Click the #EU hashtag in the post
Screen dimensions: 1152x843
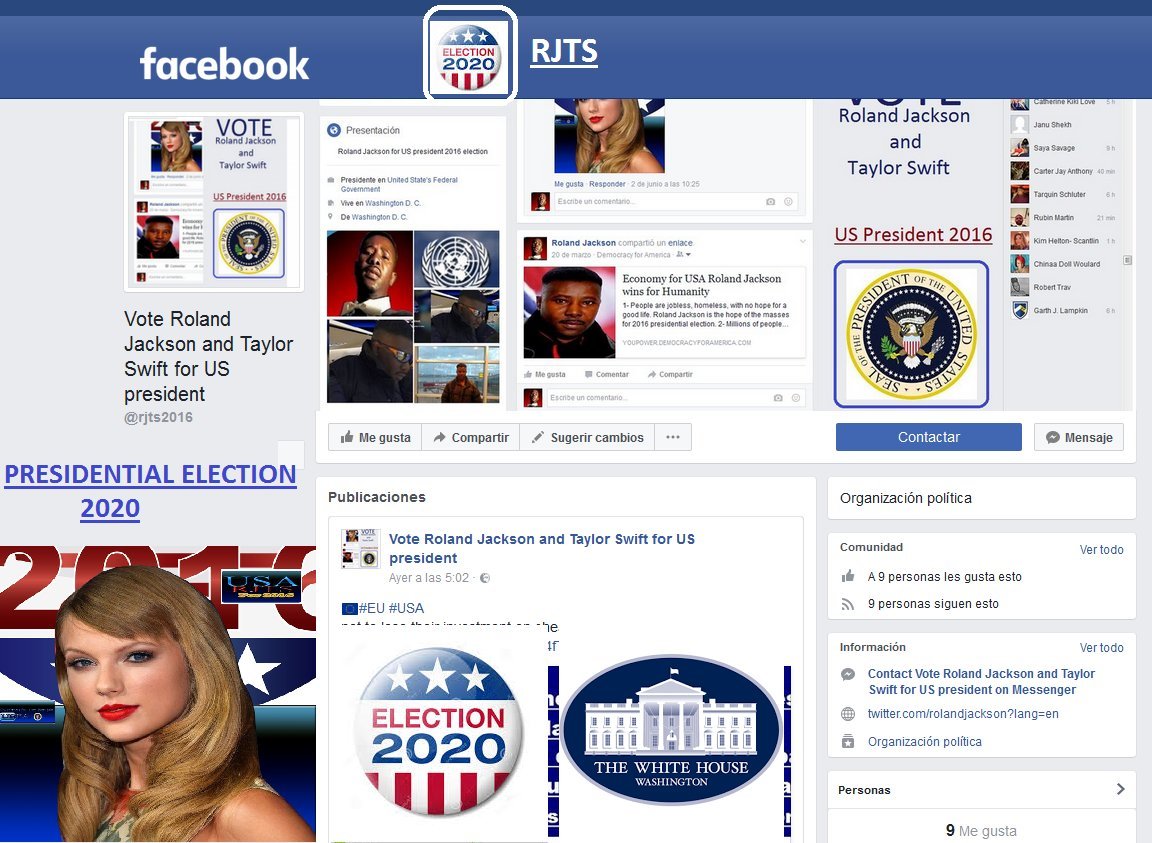point(371,608)
